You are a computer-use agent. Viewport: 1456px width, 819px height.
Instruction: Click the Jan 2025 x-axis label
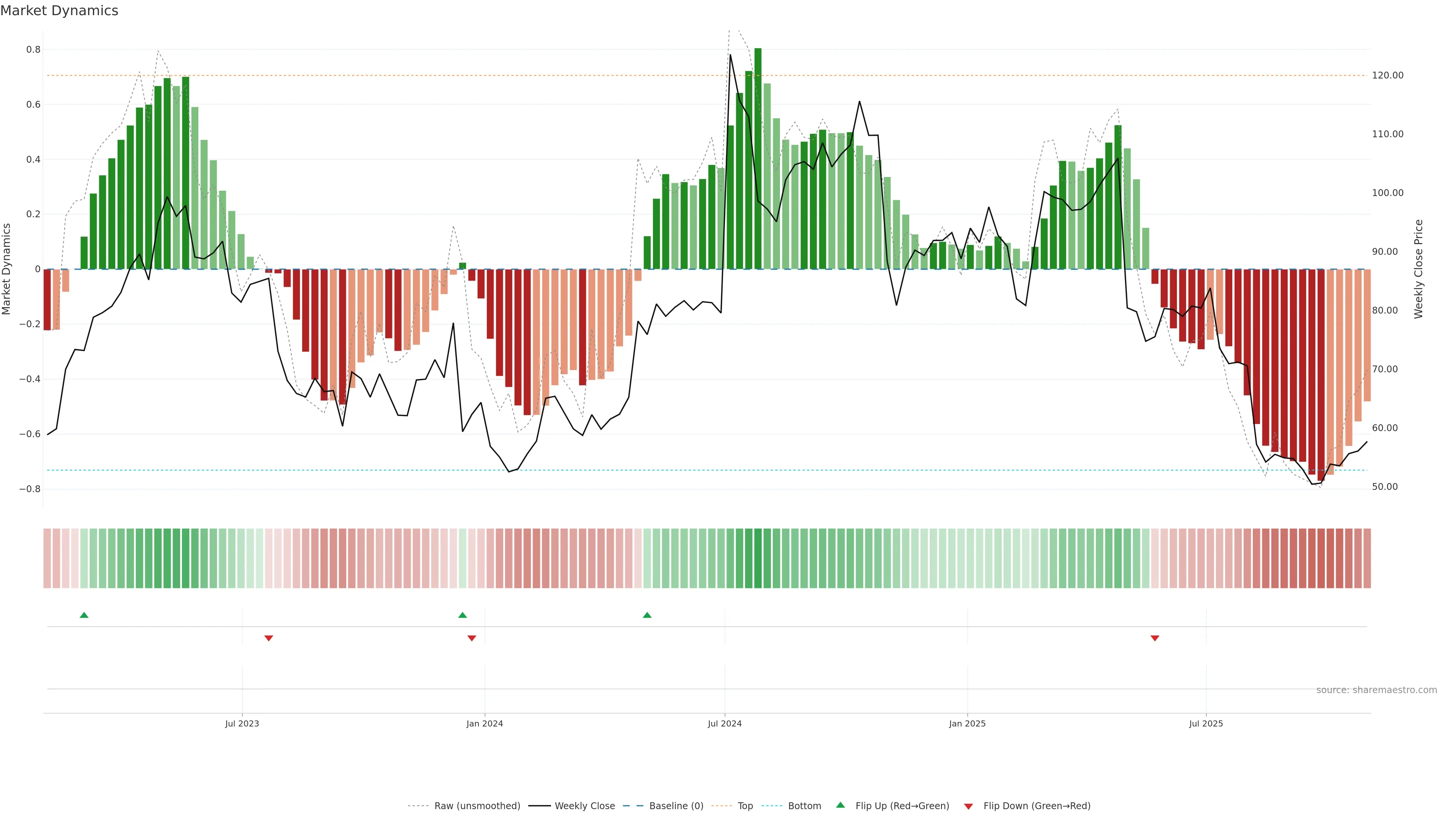click(x=967, y=723)
